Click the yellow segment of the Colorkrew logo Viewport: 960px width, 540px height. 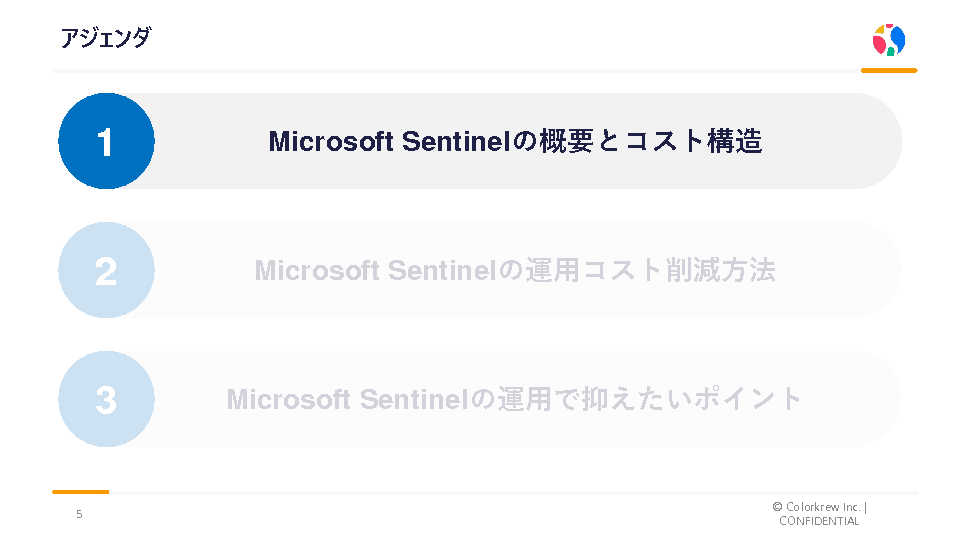click(880, 31)
